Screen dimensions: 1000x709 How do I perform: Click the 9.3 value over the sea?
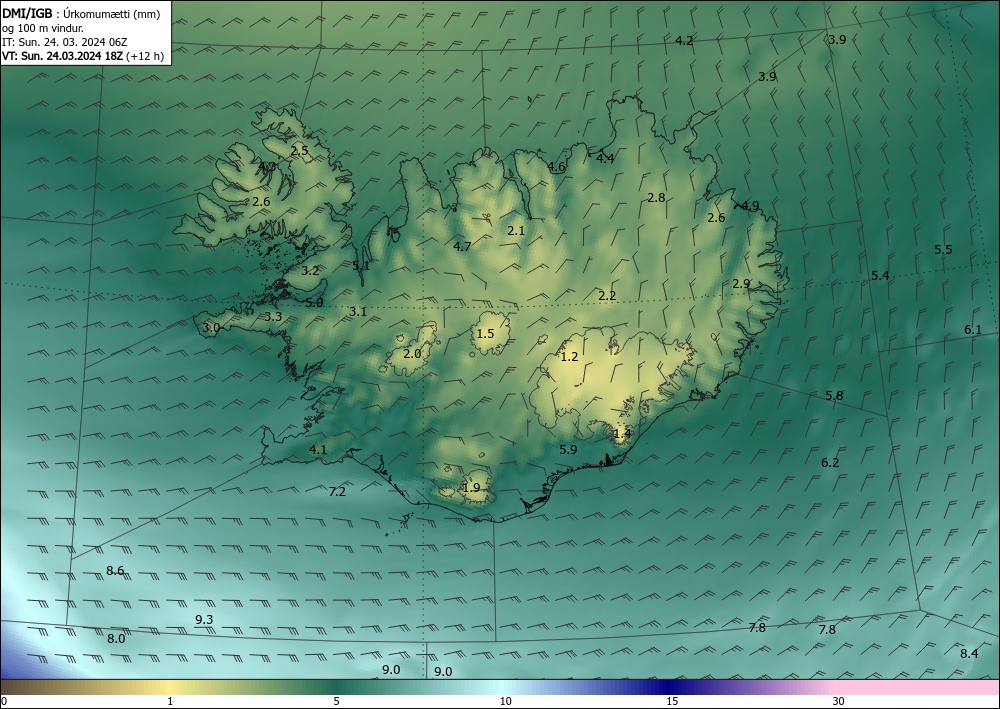click(x=204, y=620)
